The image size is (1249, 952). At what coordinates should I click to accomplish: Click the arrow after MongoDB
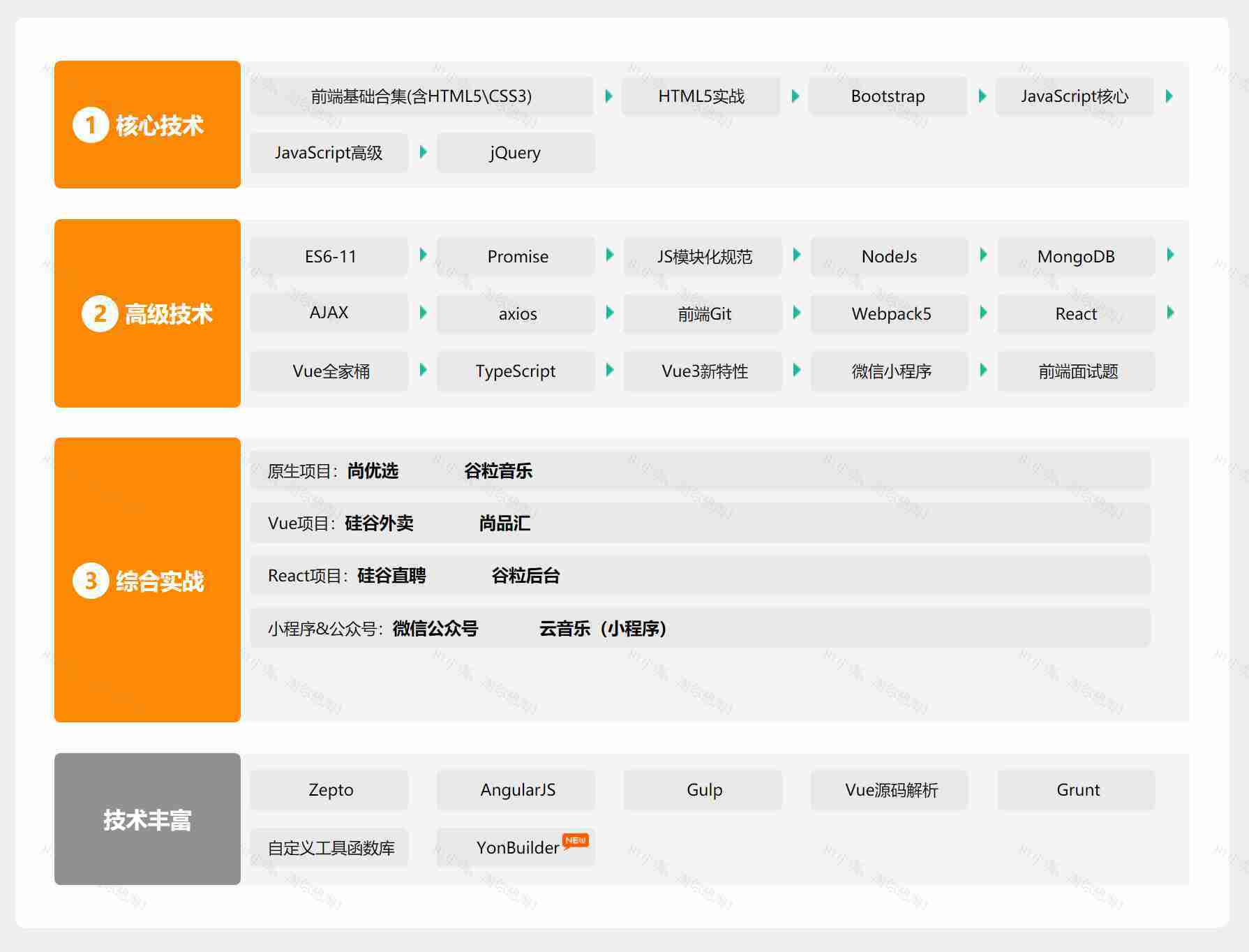coord(1170,255)
